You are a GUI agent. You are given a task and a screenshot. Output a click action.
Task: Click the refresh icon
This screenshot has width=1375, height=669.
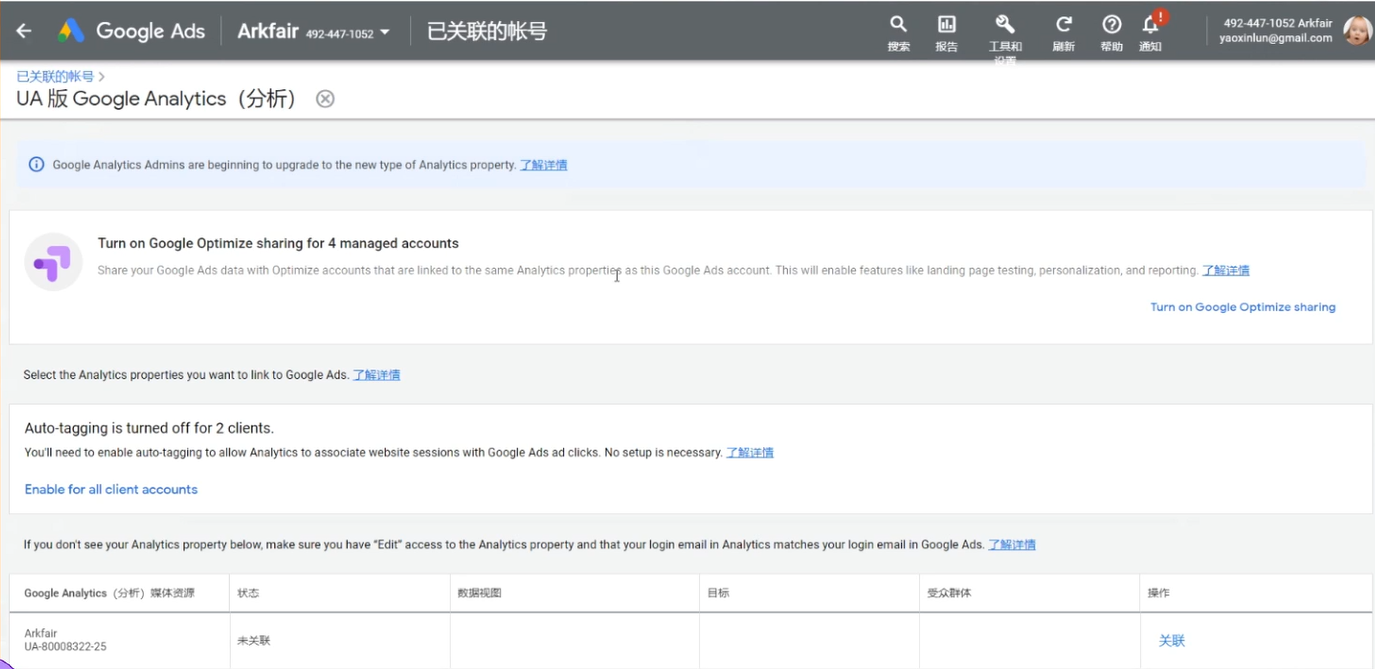1063,25
